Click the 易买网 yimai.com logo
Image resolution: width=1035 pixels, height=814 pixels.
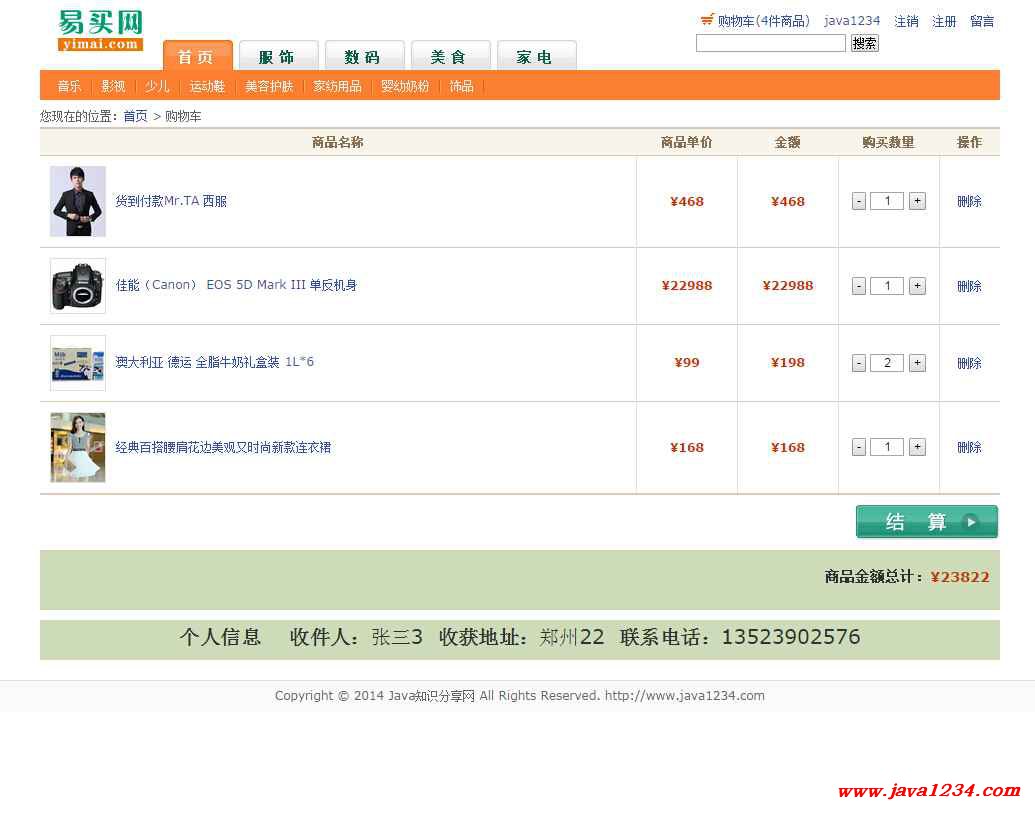pos(100,30)
